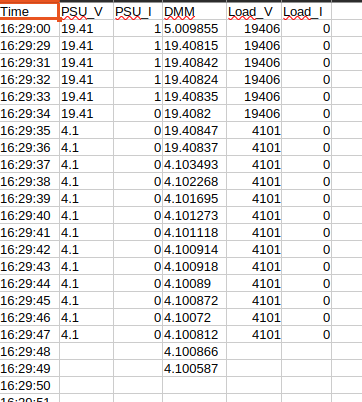Click the DMM reading 4.100872
This screenshot has width=362, height=402.
195,301
